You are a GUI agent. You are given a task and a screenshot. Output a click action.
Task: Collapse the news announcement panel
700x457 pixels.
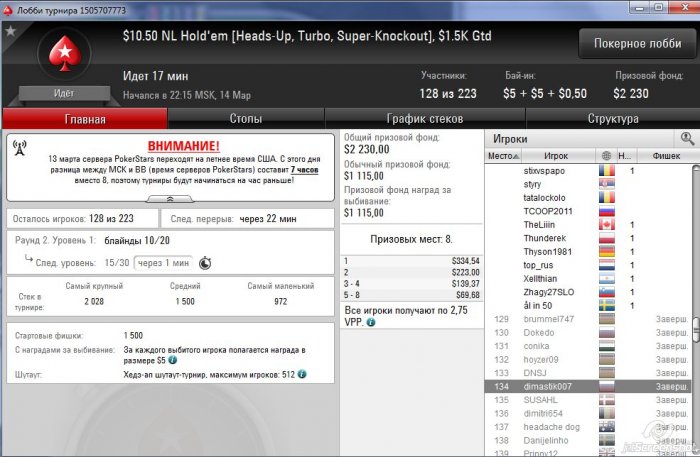[170, 199]
